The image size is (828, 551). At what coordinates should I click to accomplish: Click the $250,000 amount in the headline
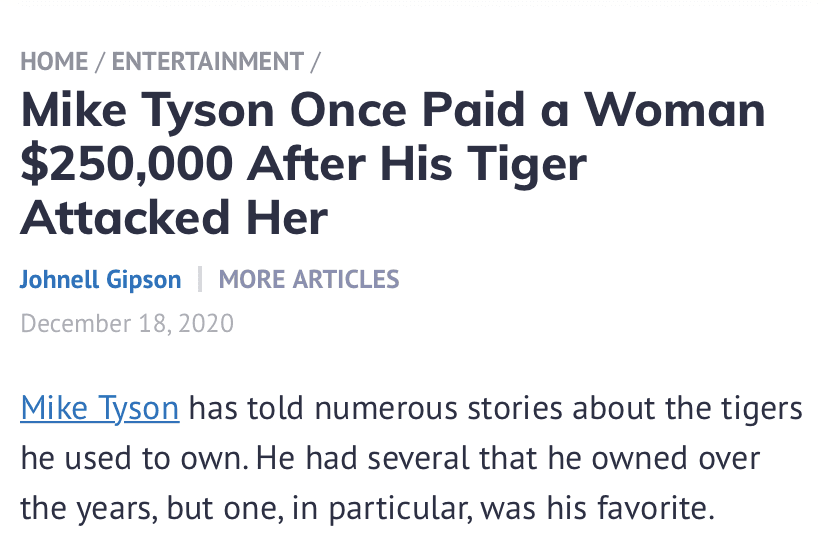(x=125, y=163)
